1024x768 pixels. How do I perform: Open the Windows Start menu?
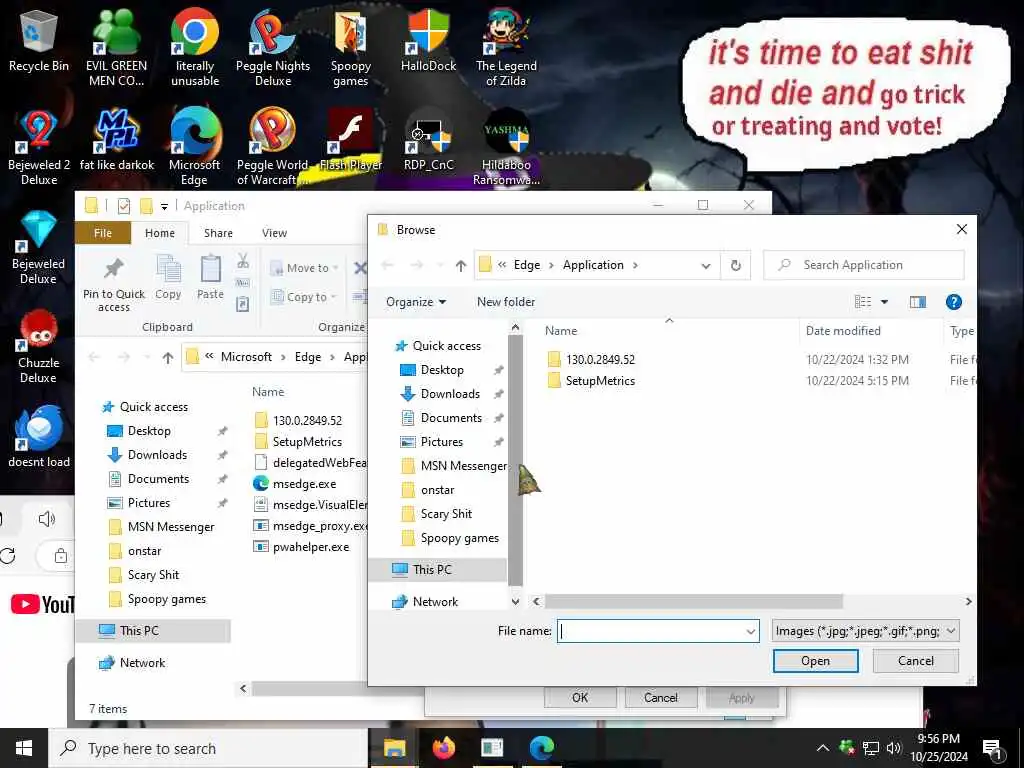(x=24, y=748)
